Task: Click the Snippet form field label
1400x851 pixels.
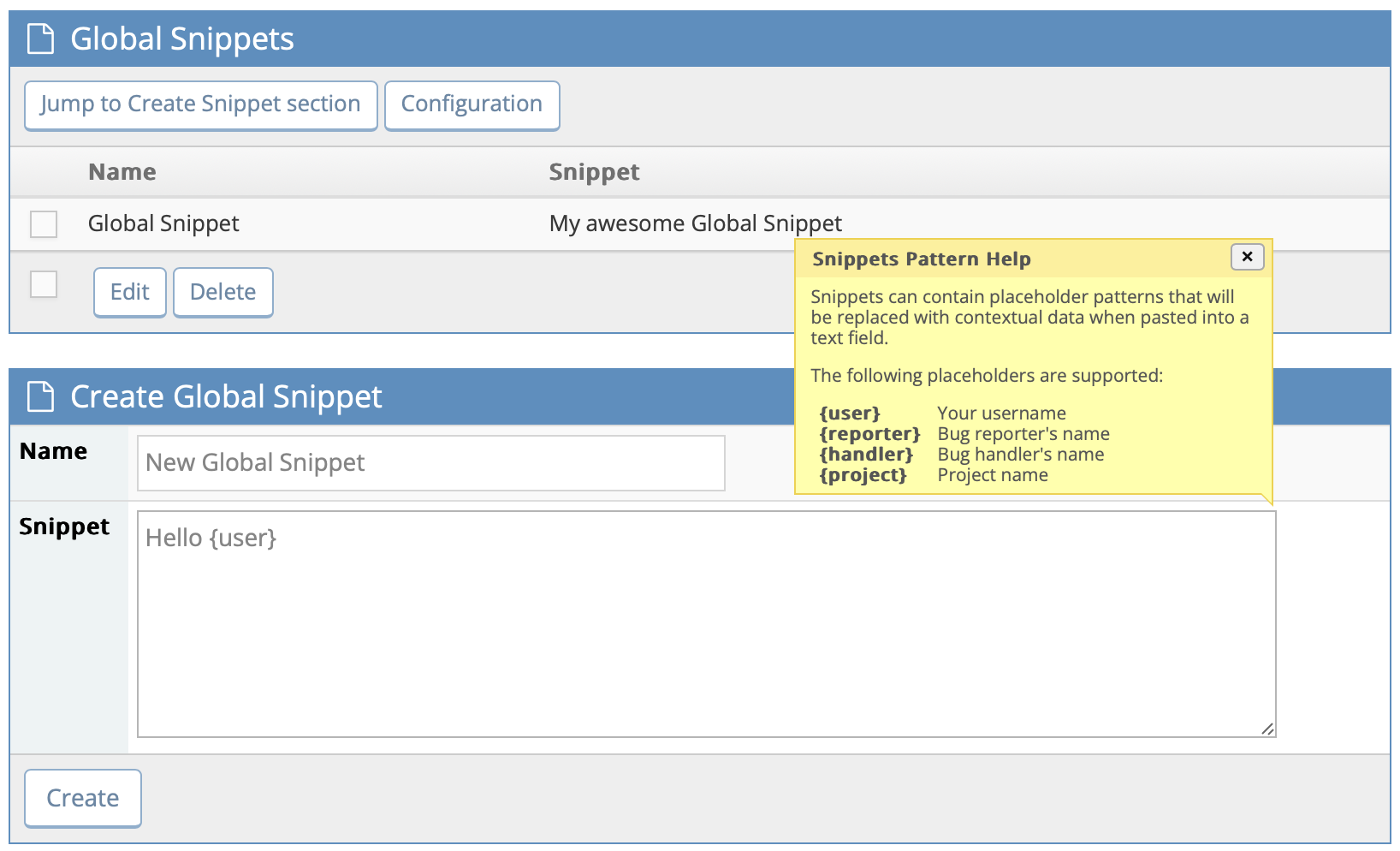Action: click(x=64, y=527)
